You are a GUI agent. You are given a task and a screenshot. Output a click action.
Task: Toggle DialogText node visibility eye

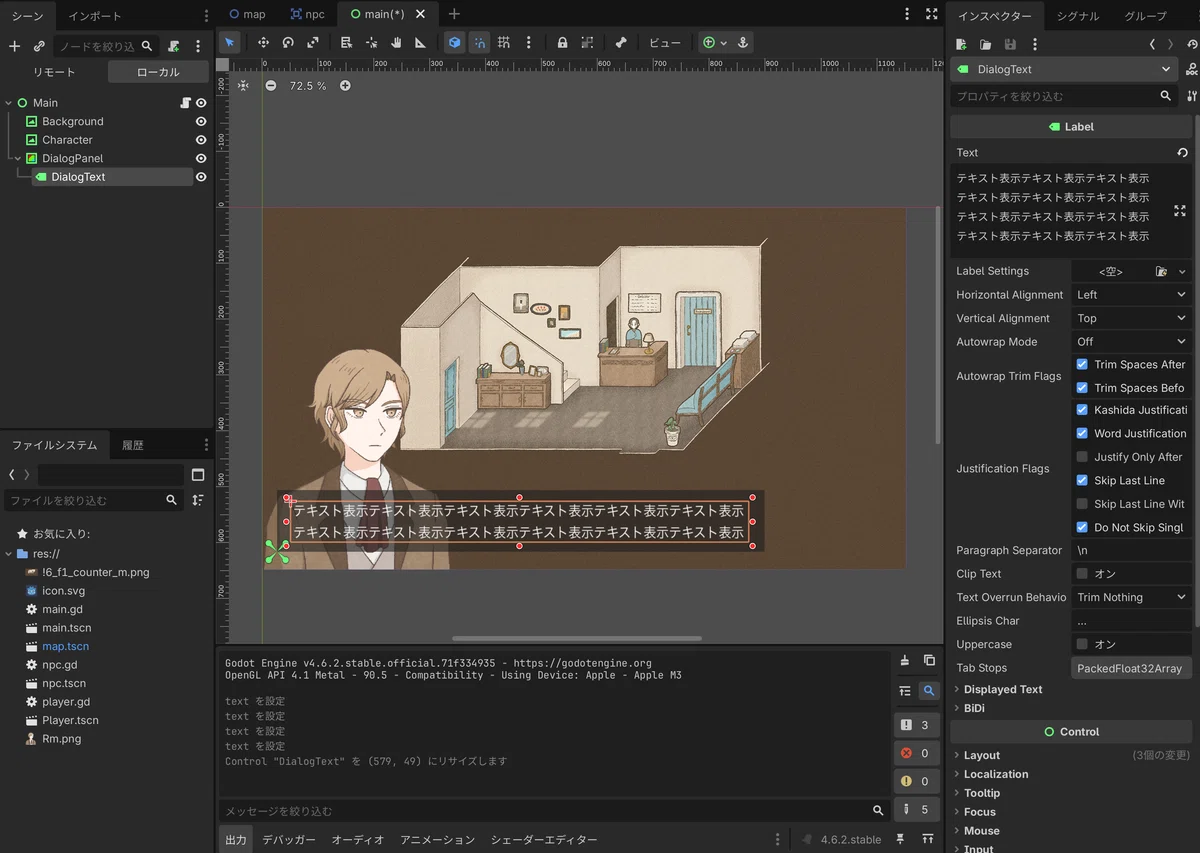coord(201,177)
